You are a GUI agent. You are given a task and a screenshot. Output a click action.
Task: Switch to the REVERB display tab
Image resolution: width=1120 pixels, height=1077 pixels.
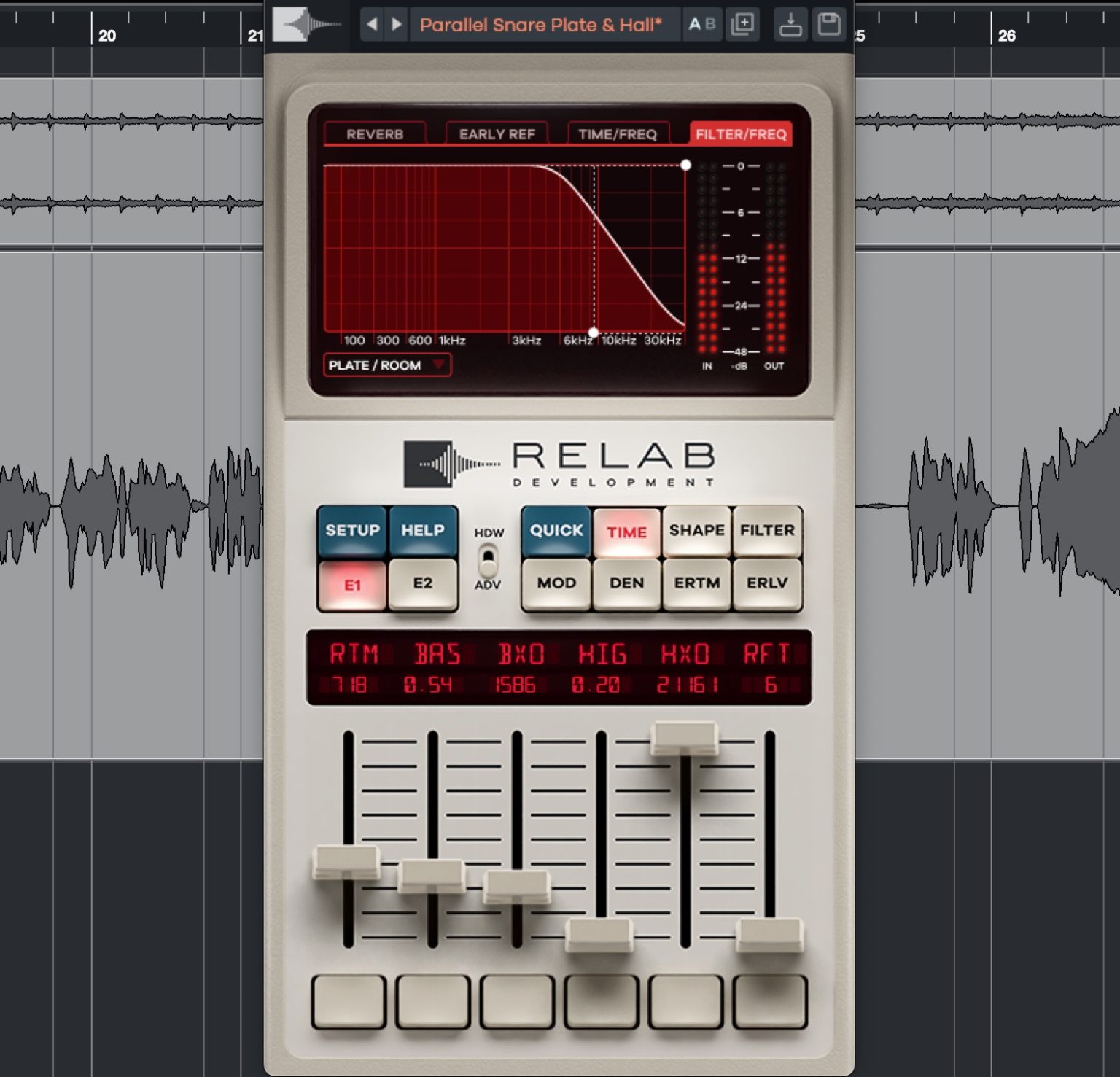click(375, 134)
